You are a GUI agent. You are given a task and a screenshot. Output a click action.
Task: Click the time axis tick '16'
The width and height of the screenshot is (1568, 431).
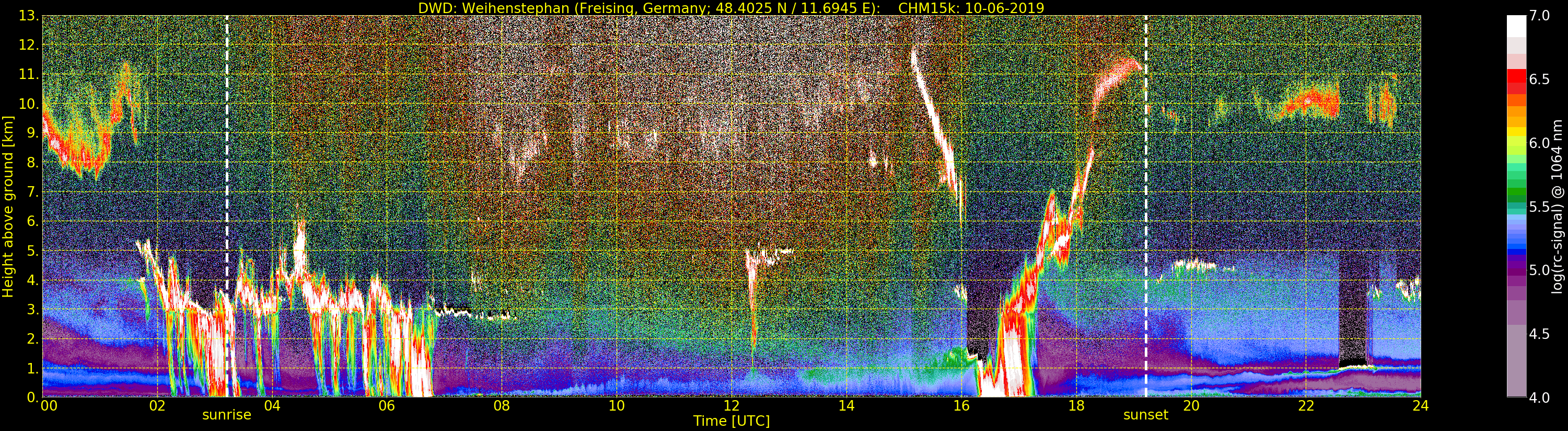(x=961, y=405)
